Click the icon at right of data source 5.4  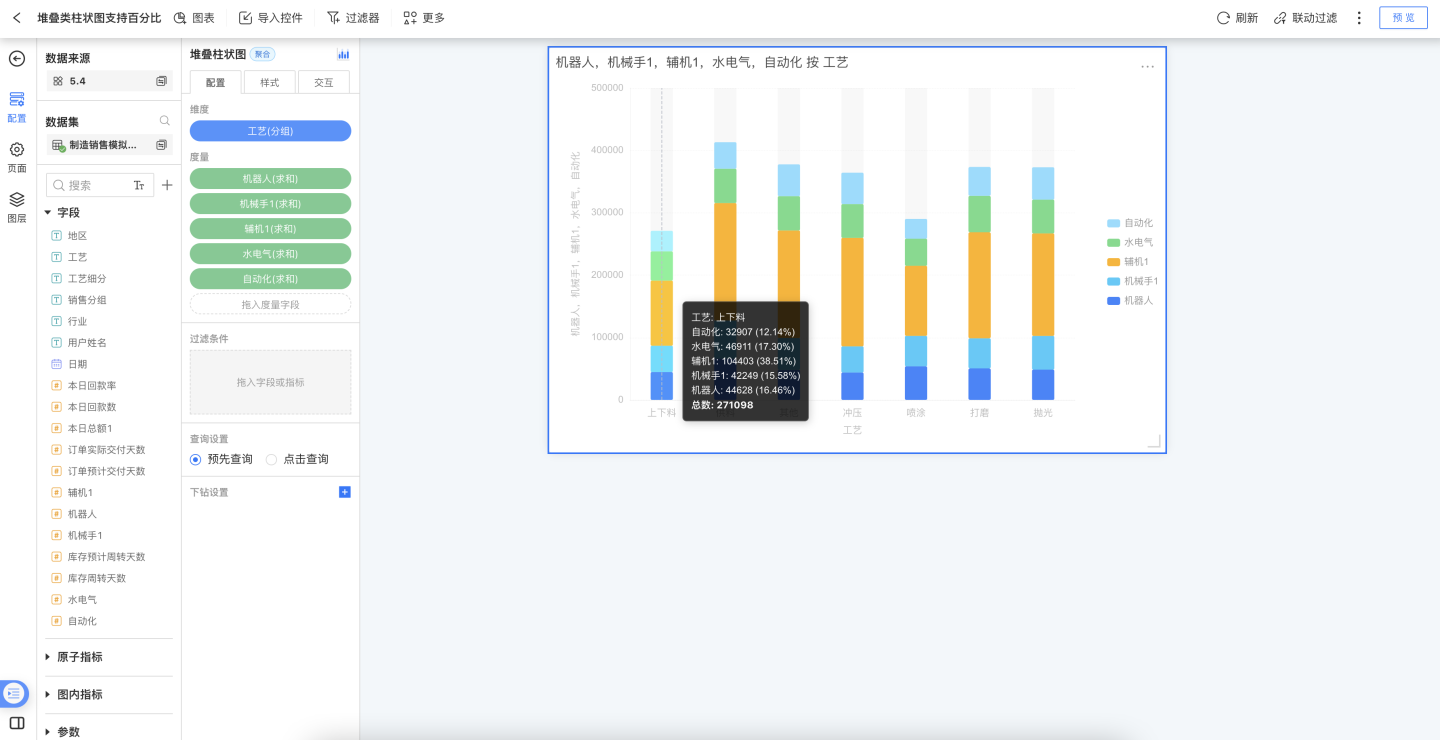point(161,81)
